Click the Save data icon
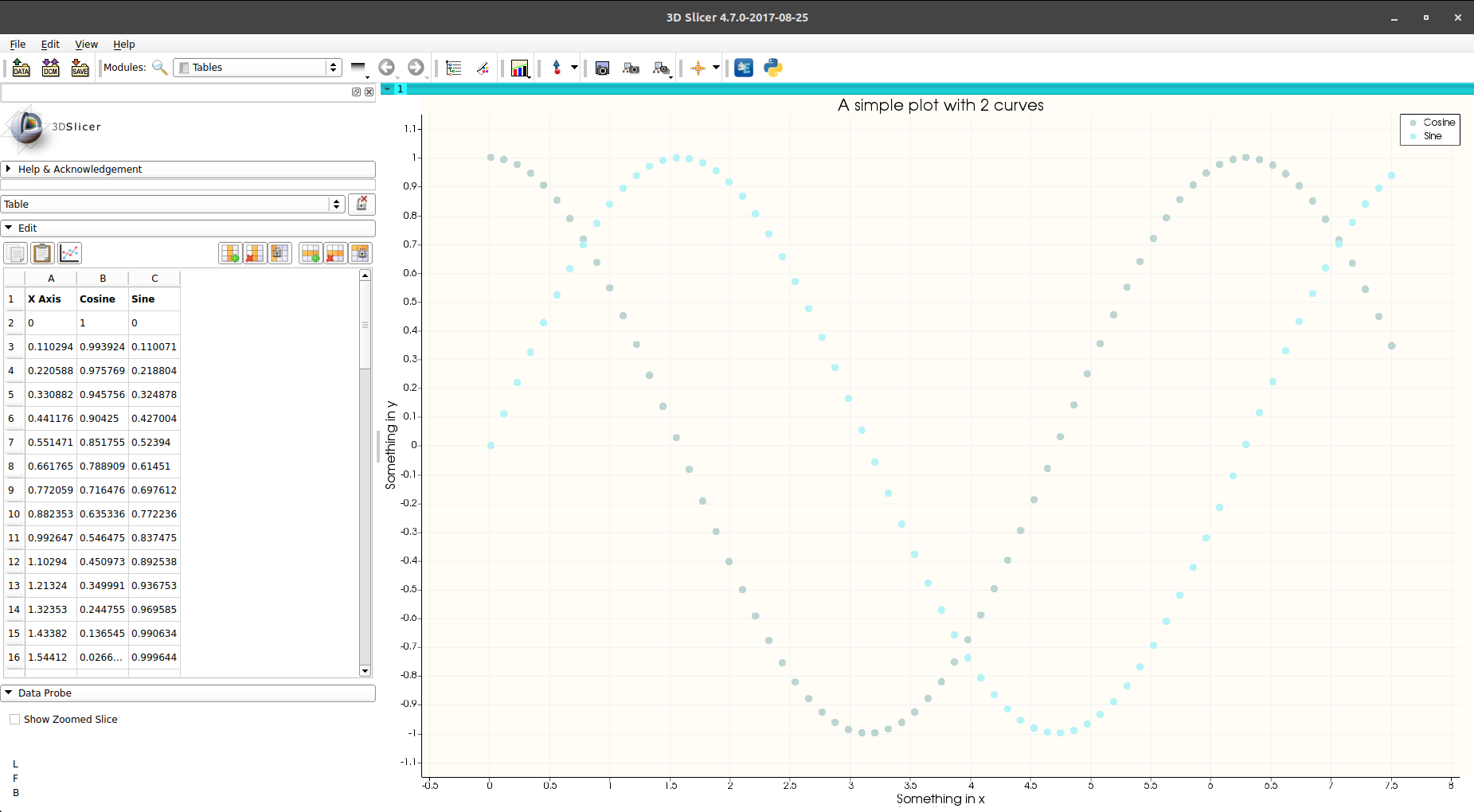 pyautogui.click(x=80, y=68)
